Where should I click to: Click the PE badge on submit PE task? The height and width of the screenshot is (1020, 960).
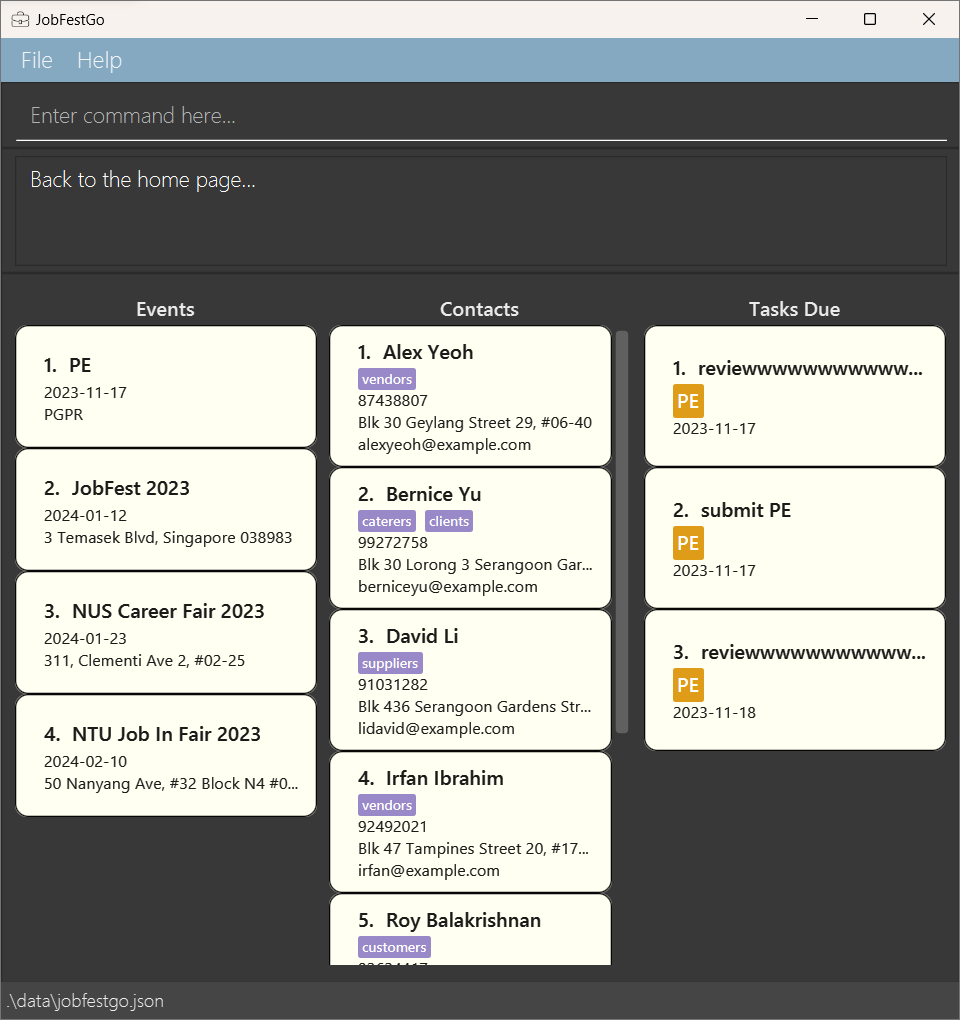688,543
